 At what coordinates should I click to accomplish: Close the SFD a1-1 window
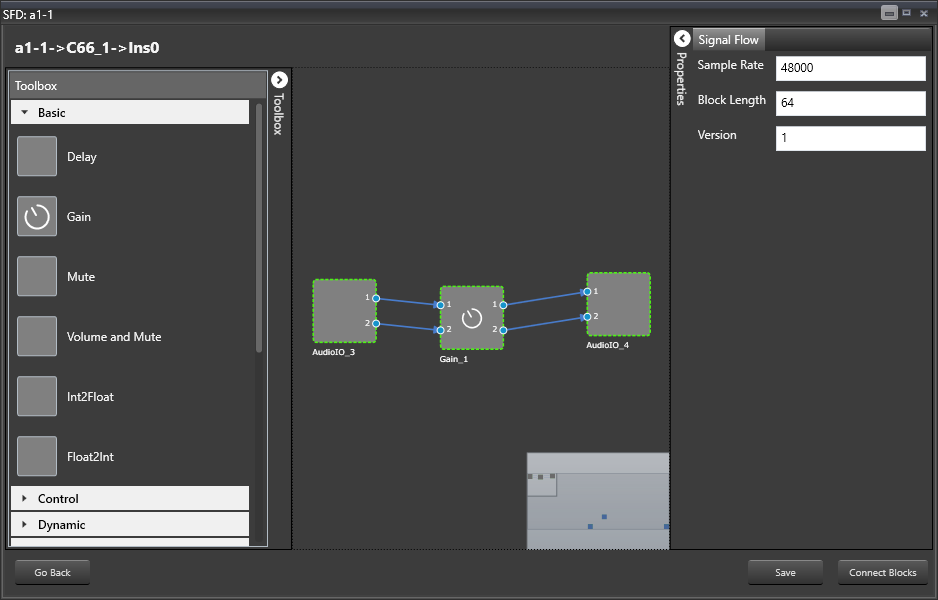point(924,13)
